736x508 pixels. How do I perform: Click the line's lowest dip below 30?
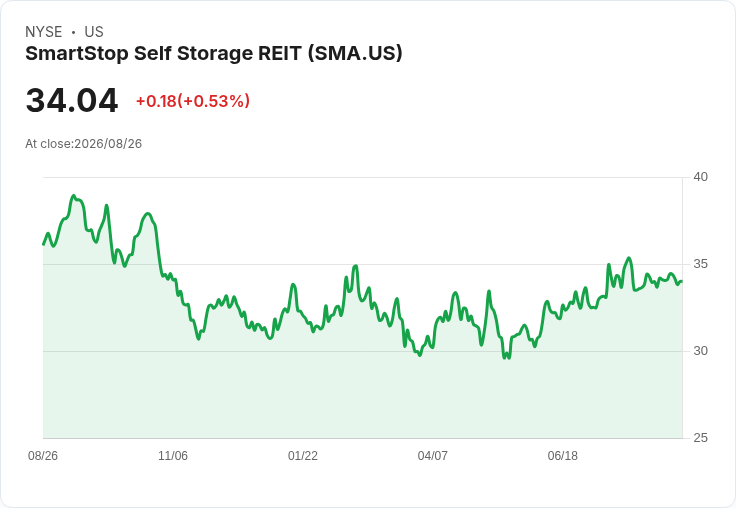point(505,358)
